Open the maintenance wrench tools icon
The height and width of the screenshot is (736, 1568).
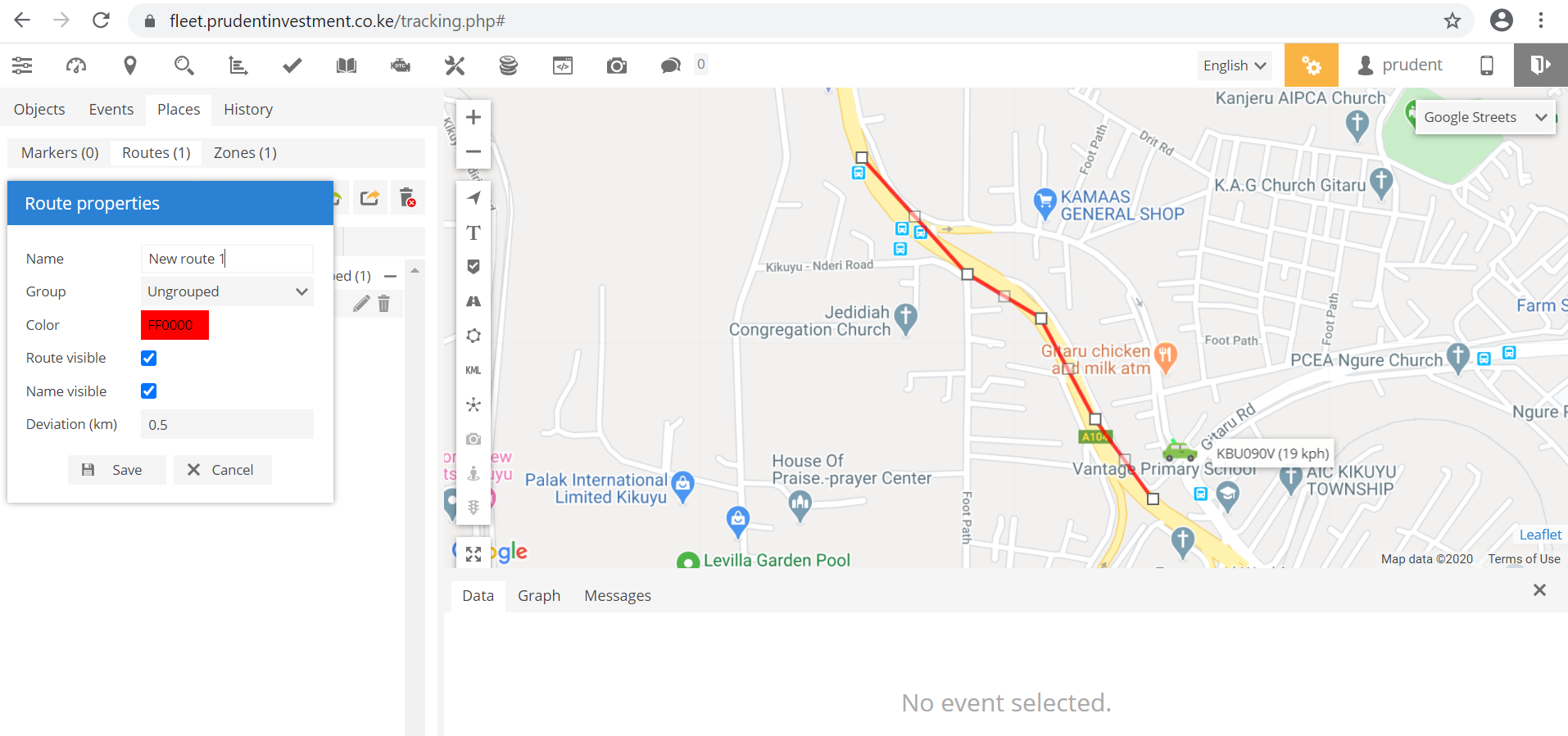[x=455, y=65]
